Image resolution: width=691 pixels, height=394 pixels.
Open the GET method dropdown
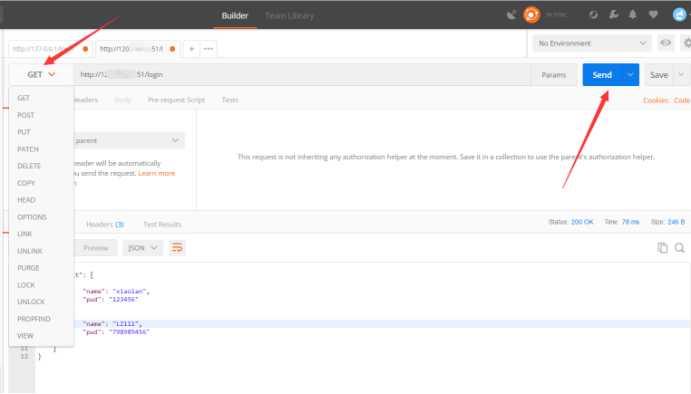(41, 74)
